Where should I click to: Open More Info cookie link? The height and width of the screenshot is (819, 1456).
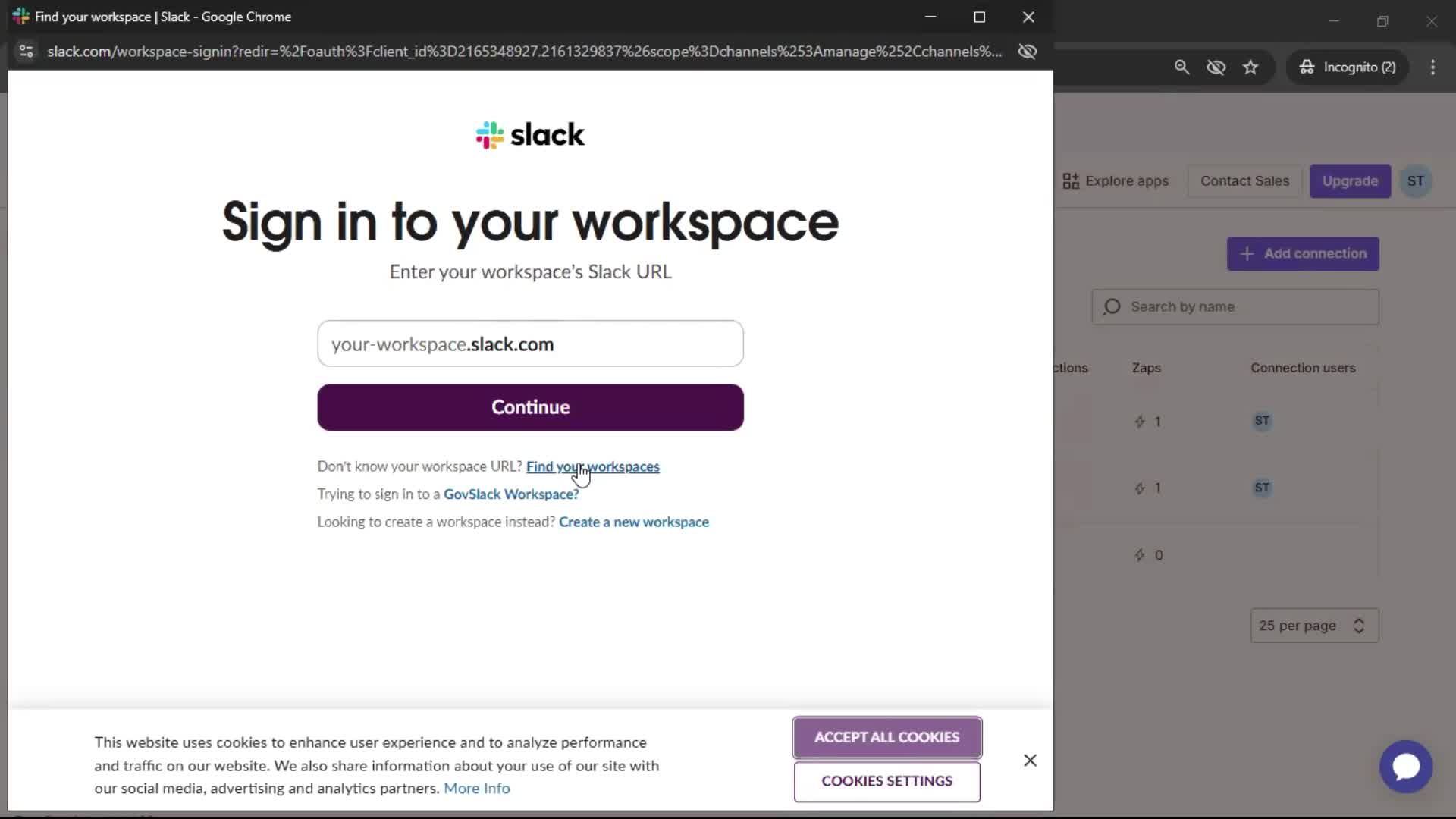[x=476, y=788]
